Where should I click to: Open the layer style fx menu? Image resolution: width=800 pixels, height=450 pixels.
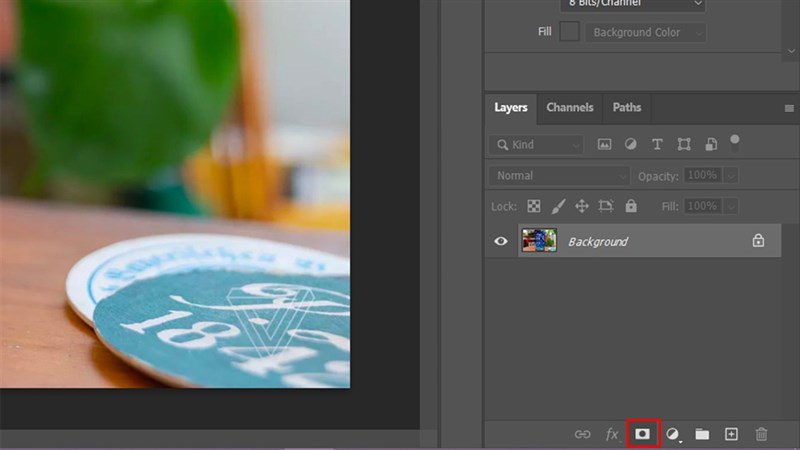tap(612, 434)
